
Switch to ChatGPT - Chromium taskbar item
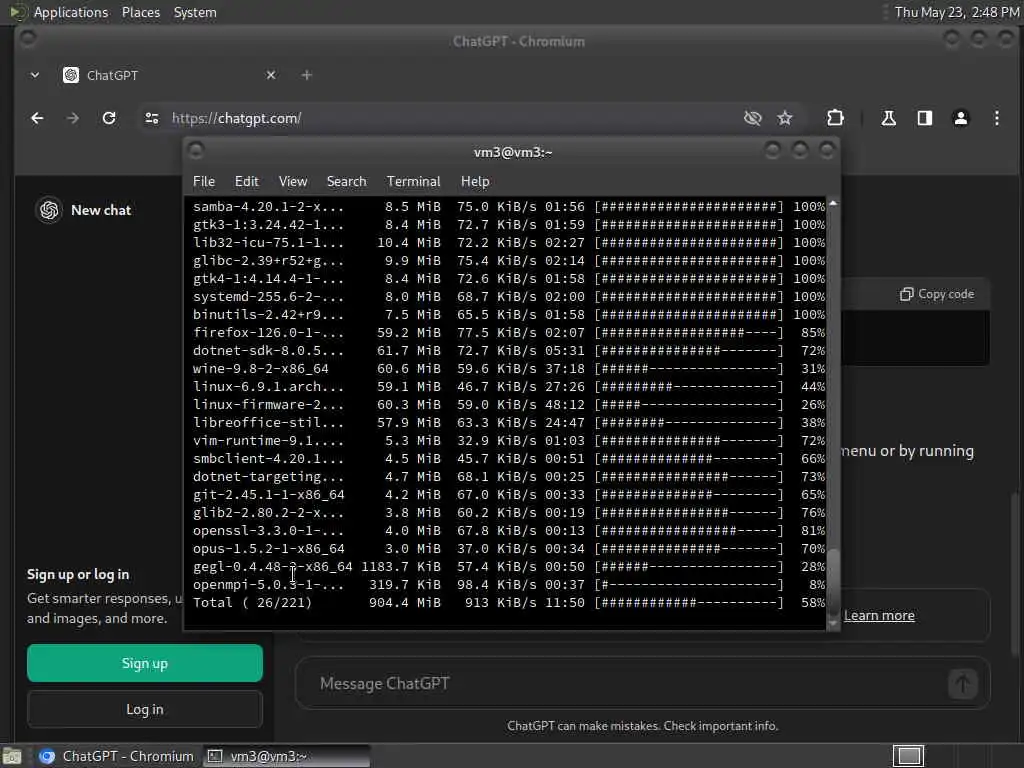[118, 756]
